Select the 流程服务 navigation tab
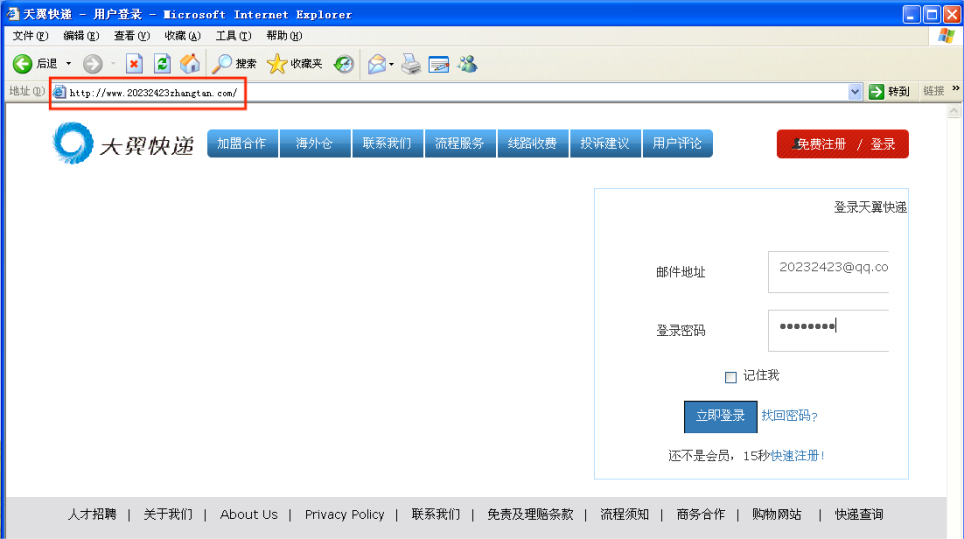Image resolution: width=964 pixels, height=539 pixels. tap(460, 143)
